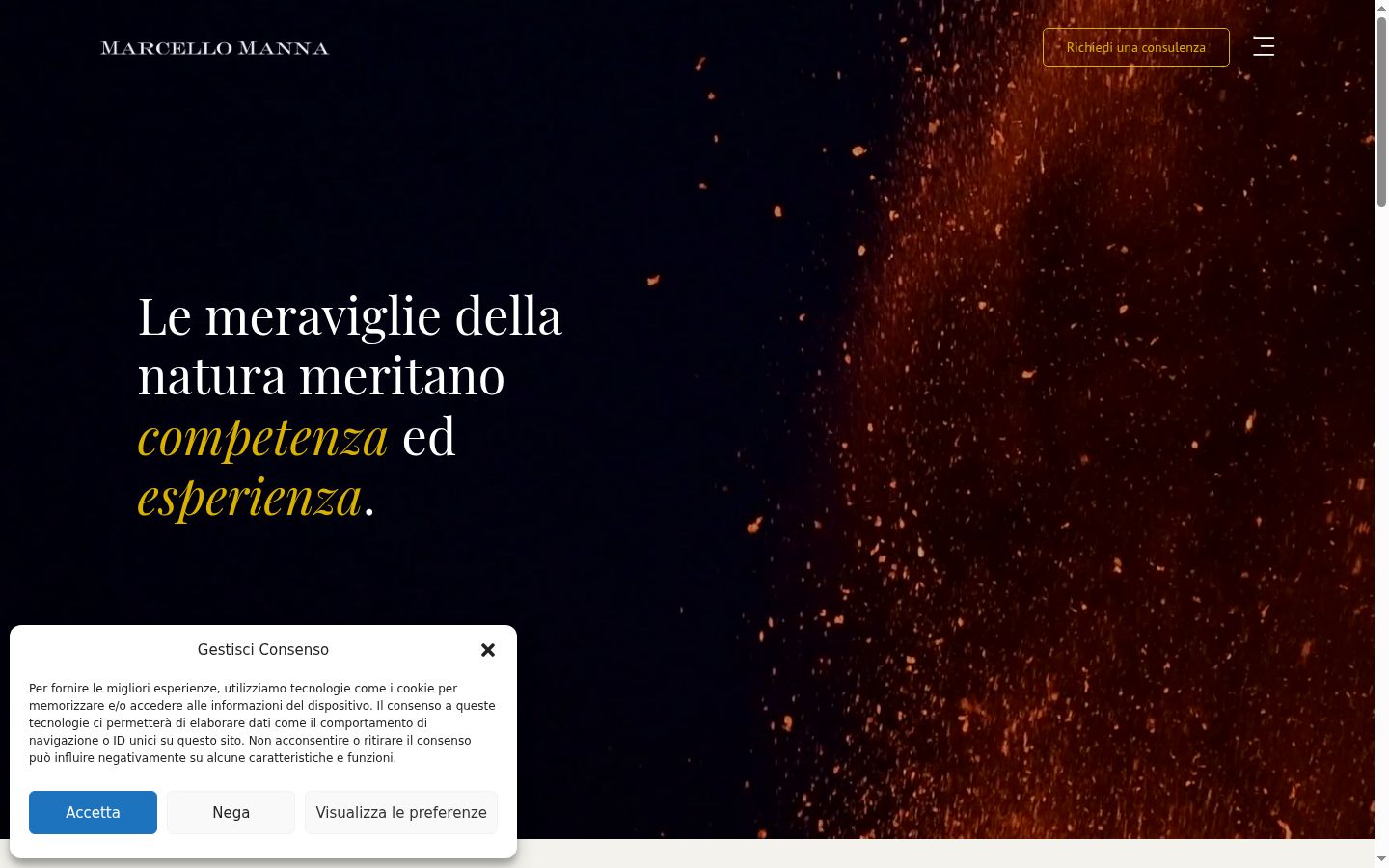Open the hamburger navigation menu
1389x868 pixels.
tap(1264, 46)
